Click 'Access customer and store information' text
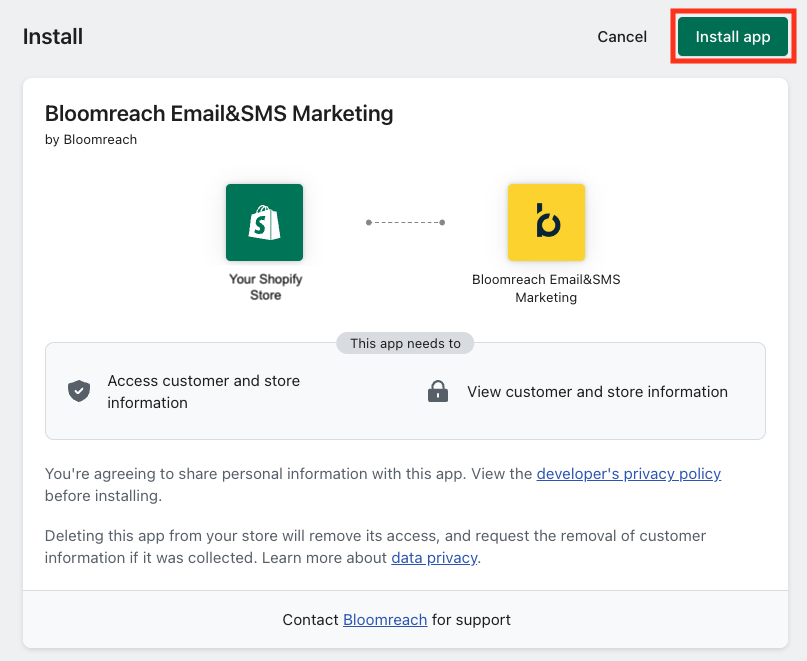807x661 pixels. (204, 392)
